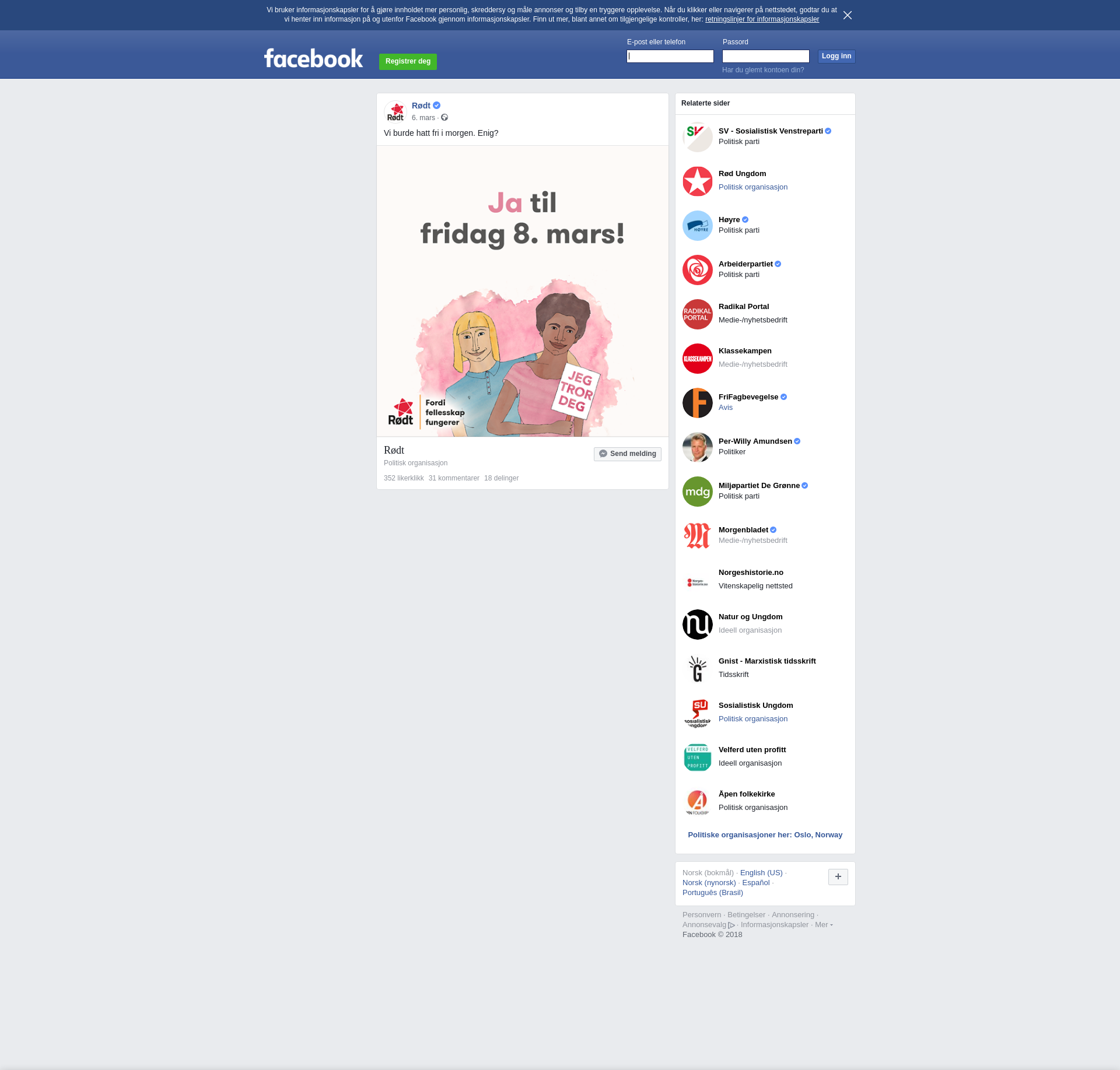1120x1070 pixels.
Task: Click the Logg inn button
Action: click(836, 57)
